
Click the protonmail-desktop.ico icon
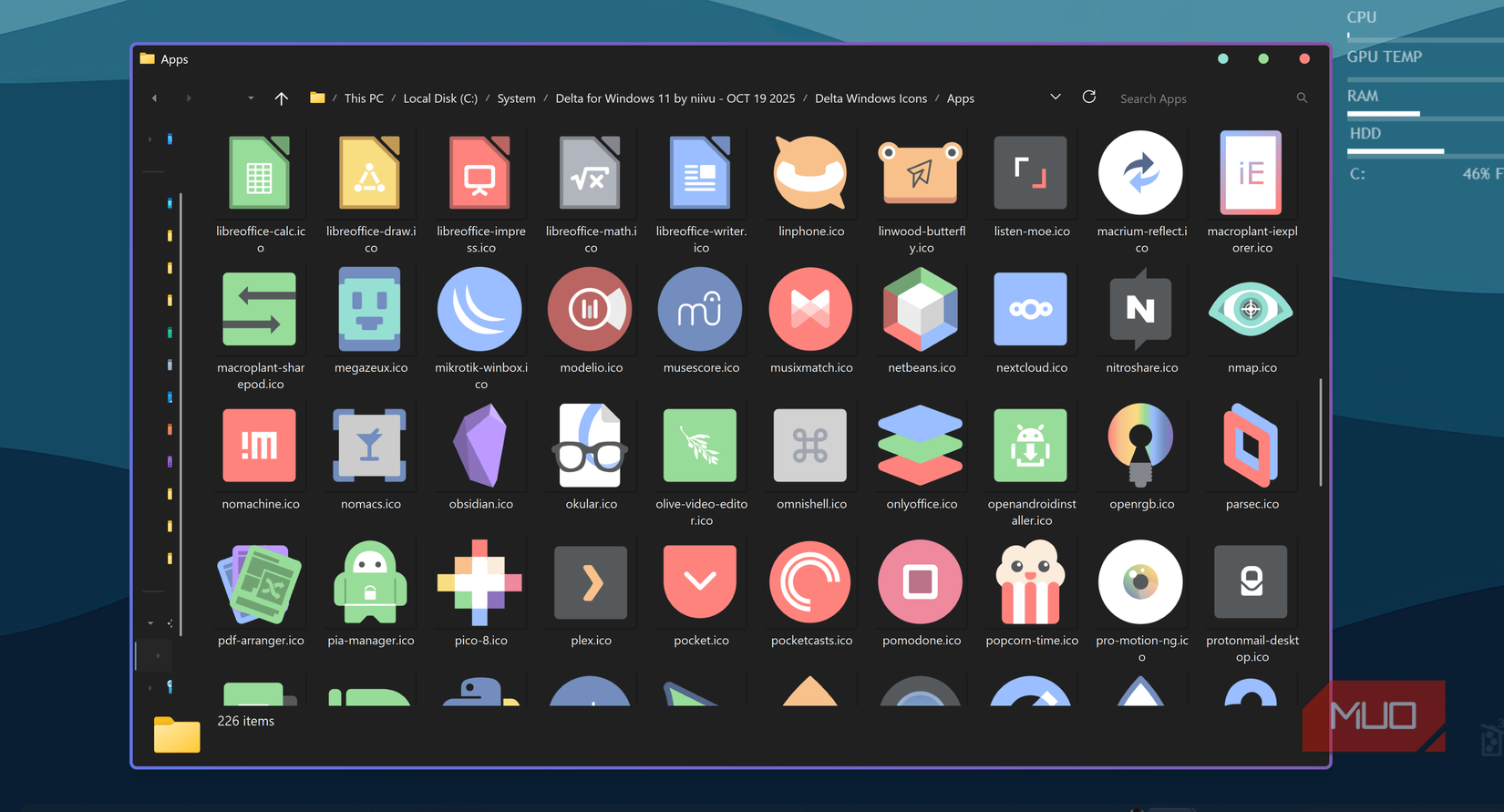click(x=1252, y=582)
